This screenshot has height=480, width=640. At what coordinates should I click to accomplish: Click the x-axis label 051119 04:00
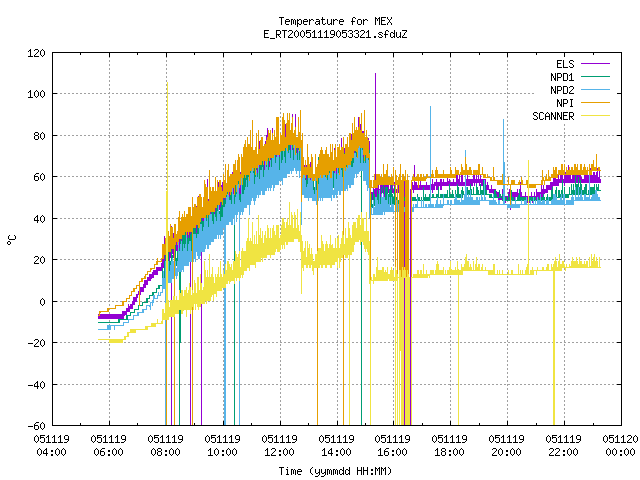[x=51, y=446]
